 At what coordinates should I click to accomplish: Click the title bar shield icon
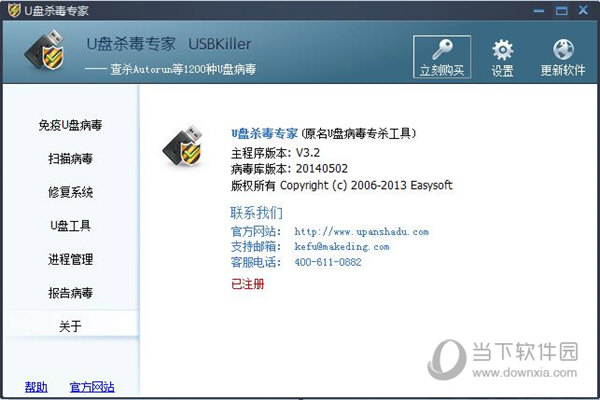tap(14, 10)
